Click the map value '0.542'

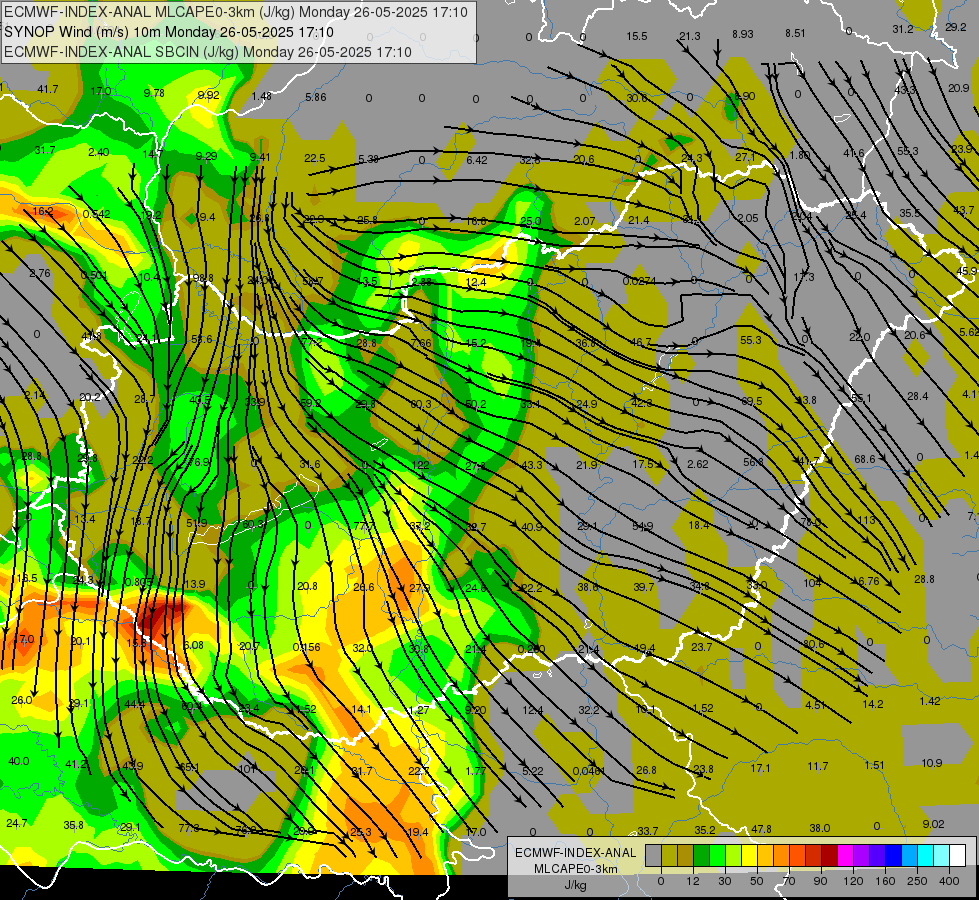point(96,214)
